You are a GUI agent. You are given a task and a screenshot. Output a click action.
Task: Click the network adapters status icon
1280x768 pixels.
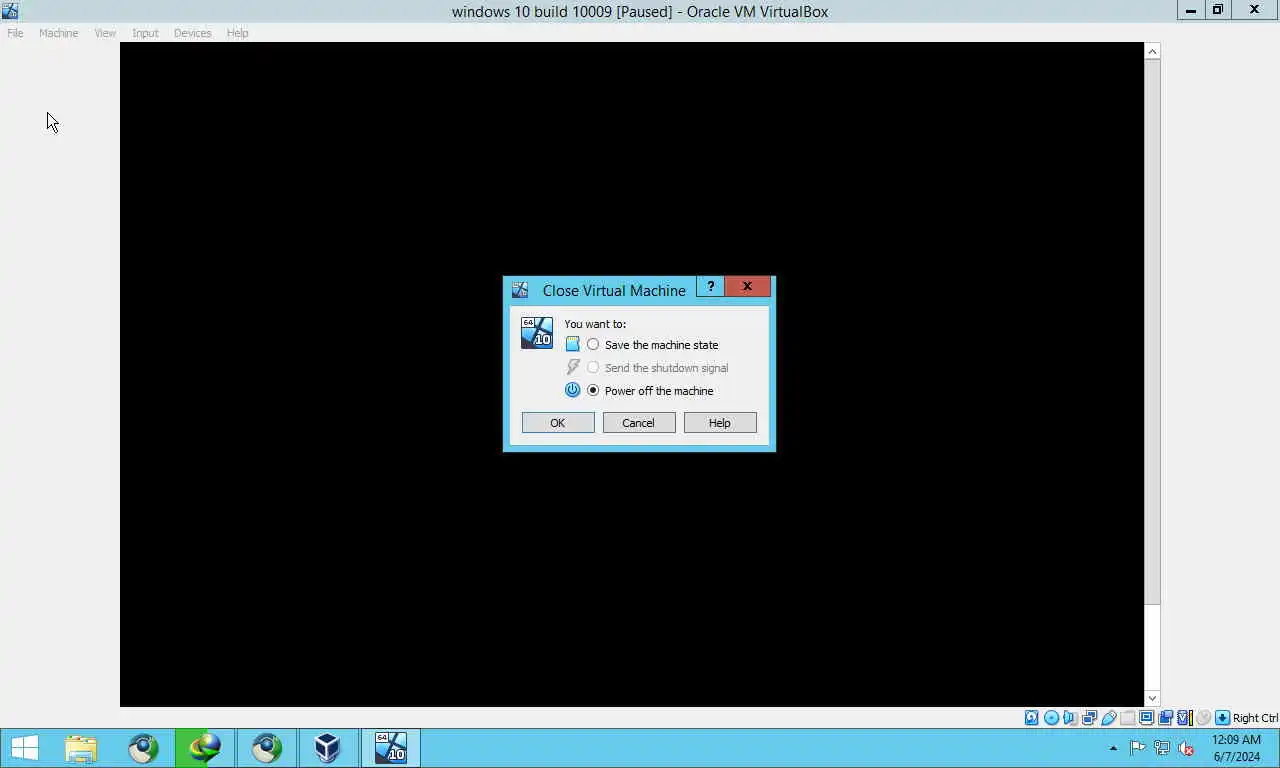point(1089,718)
